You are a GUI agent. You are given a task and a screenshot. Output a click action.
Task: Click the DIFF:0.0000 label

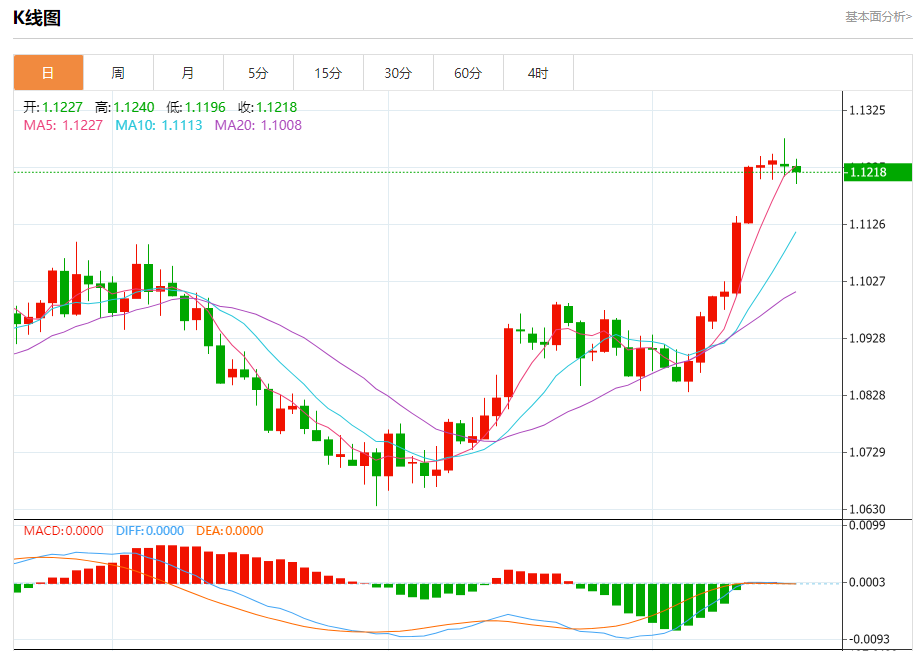tap(150, 531)
